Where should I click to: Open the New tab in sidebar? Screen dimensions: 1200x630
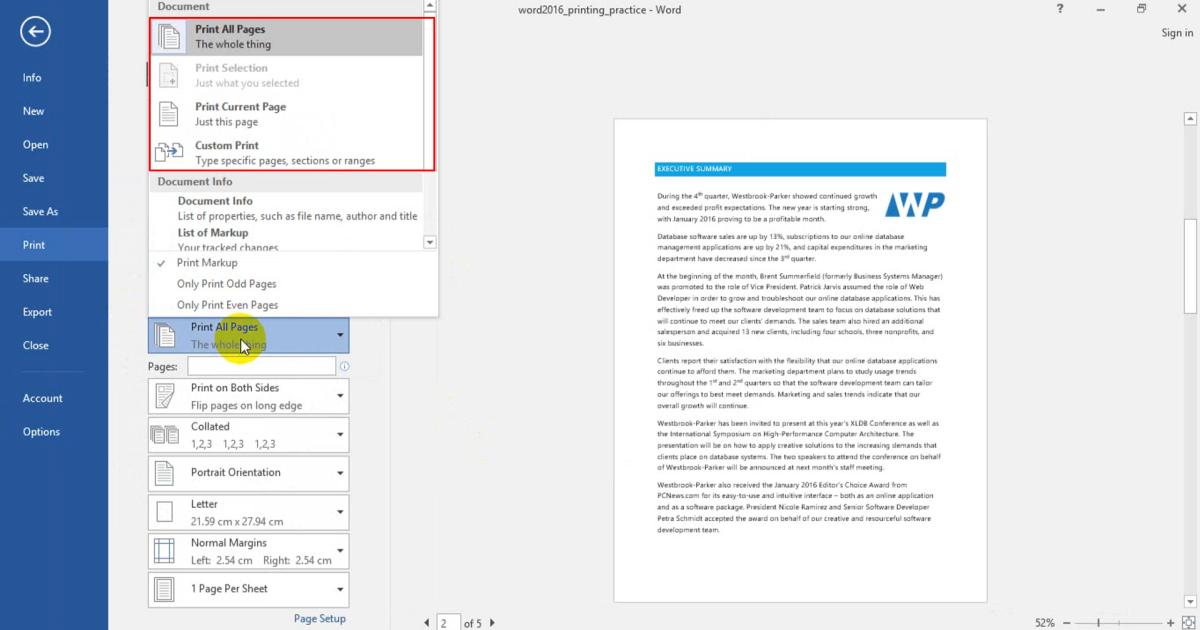(54, 111)
